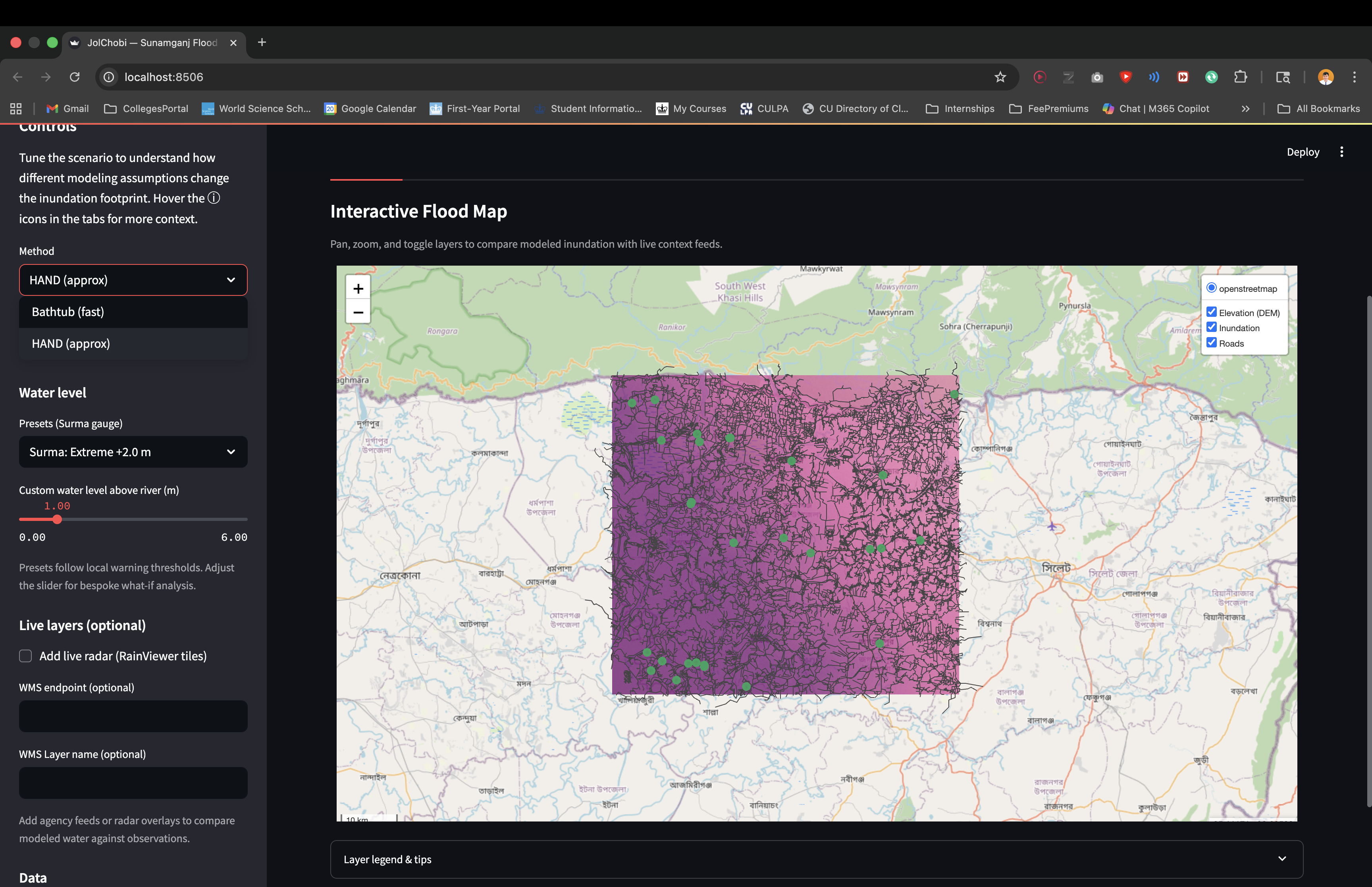Toggle the Inundation layer checkbox
Screen dimensions: 1372x887
pos(1211,327)
